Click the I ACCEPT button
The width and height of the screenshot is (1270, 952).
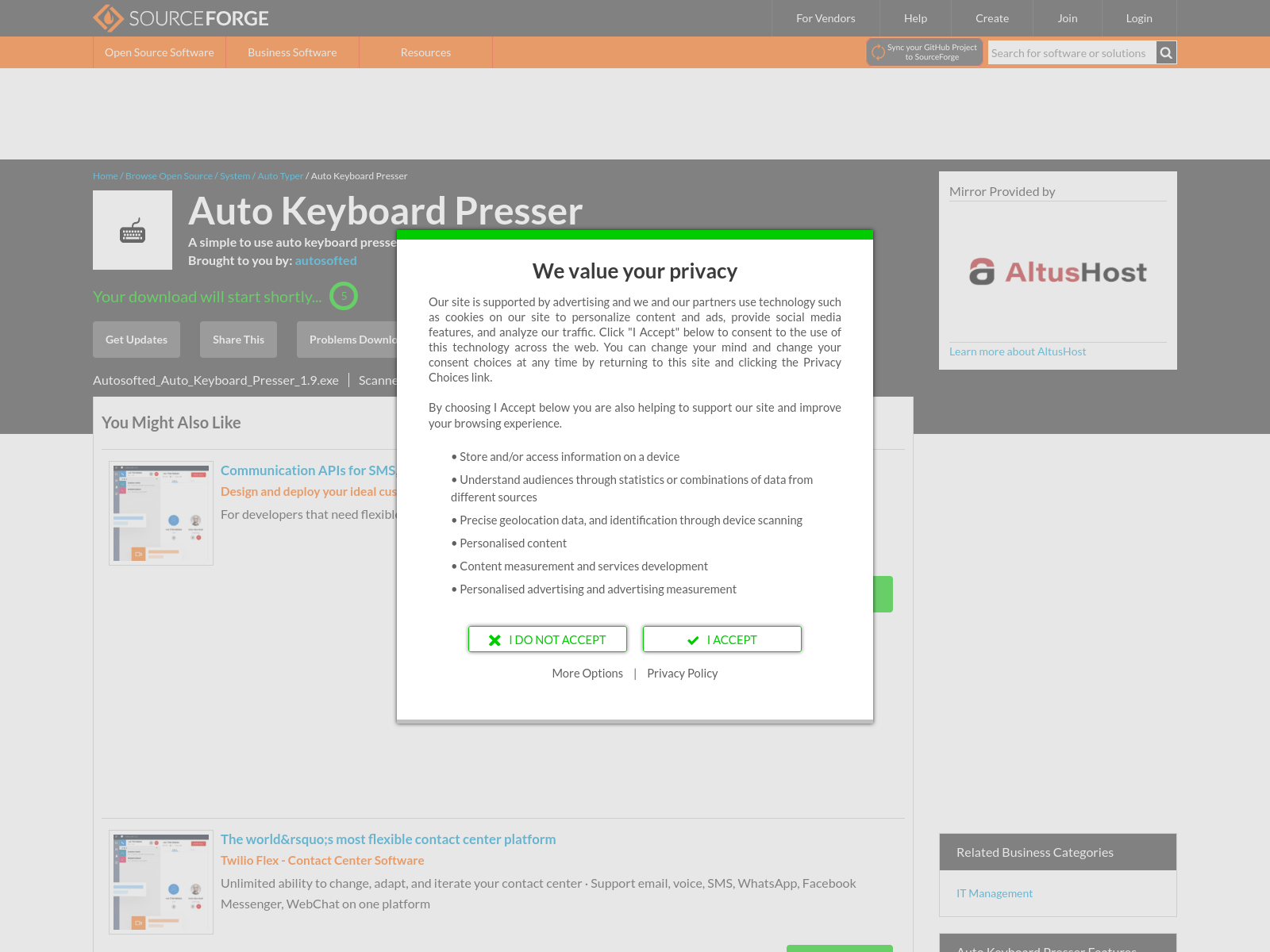click(722, 639)
